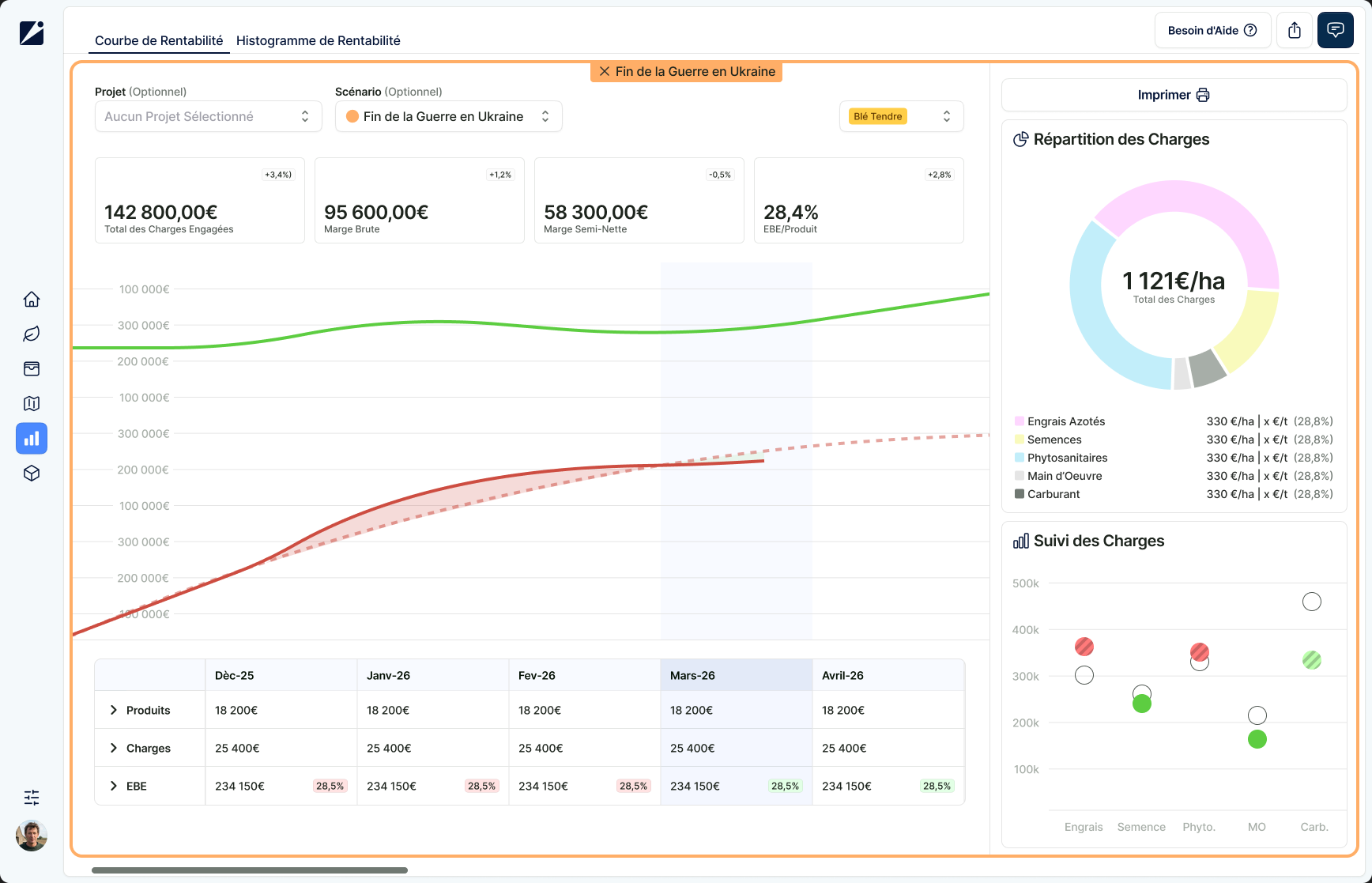This screenshot has width=1372, height=883.
Task: Click the -0,5% badge
Action: click(720, 175)
